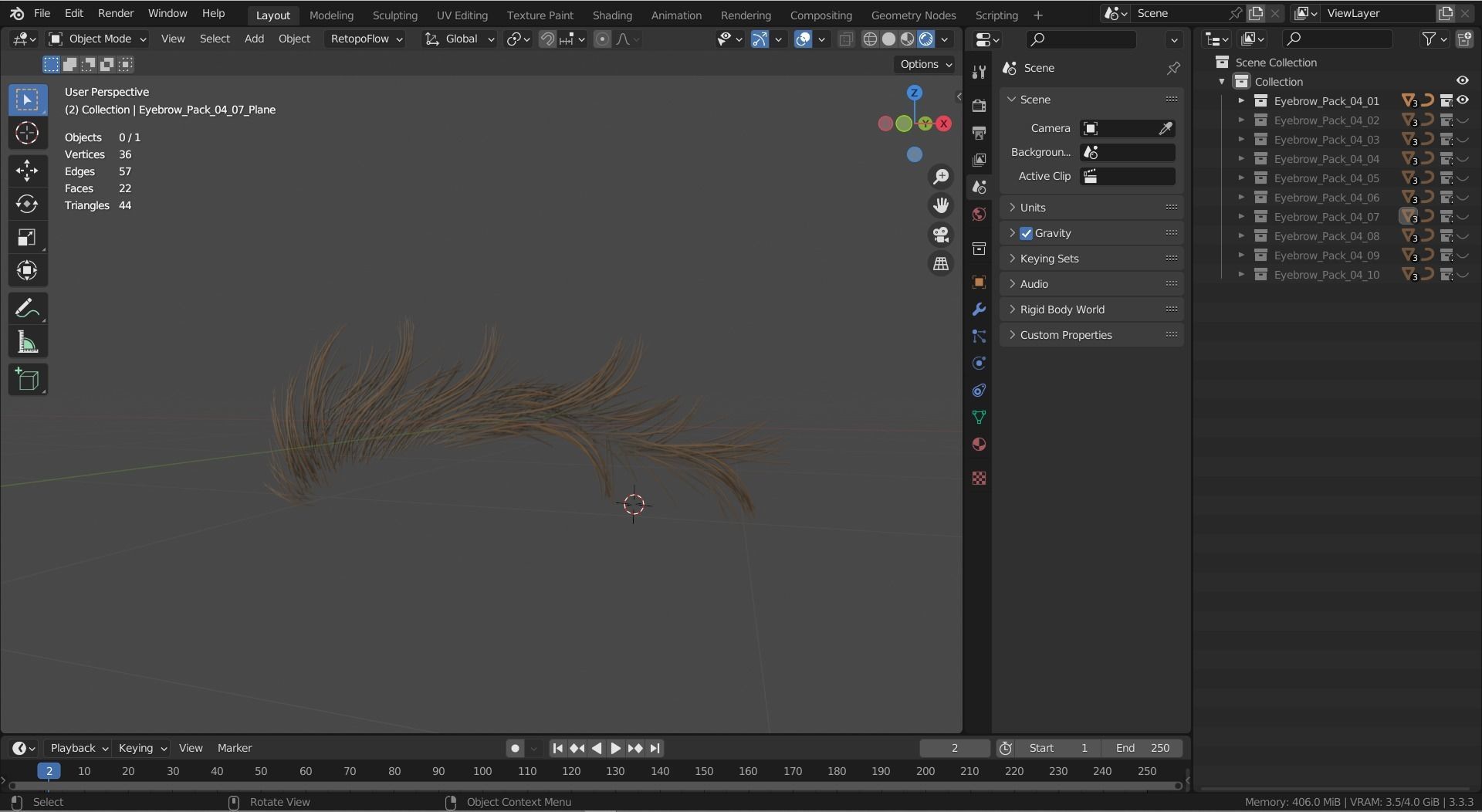Open Global transform orientation dropdown

pyautogui.click(x=459, y=39)
